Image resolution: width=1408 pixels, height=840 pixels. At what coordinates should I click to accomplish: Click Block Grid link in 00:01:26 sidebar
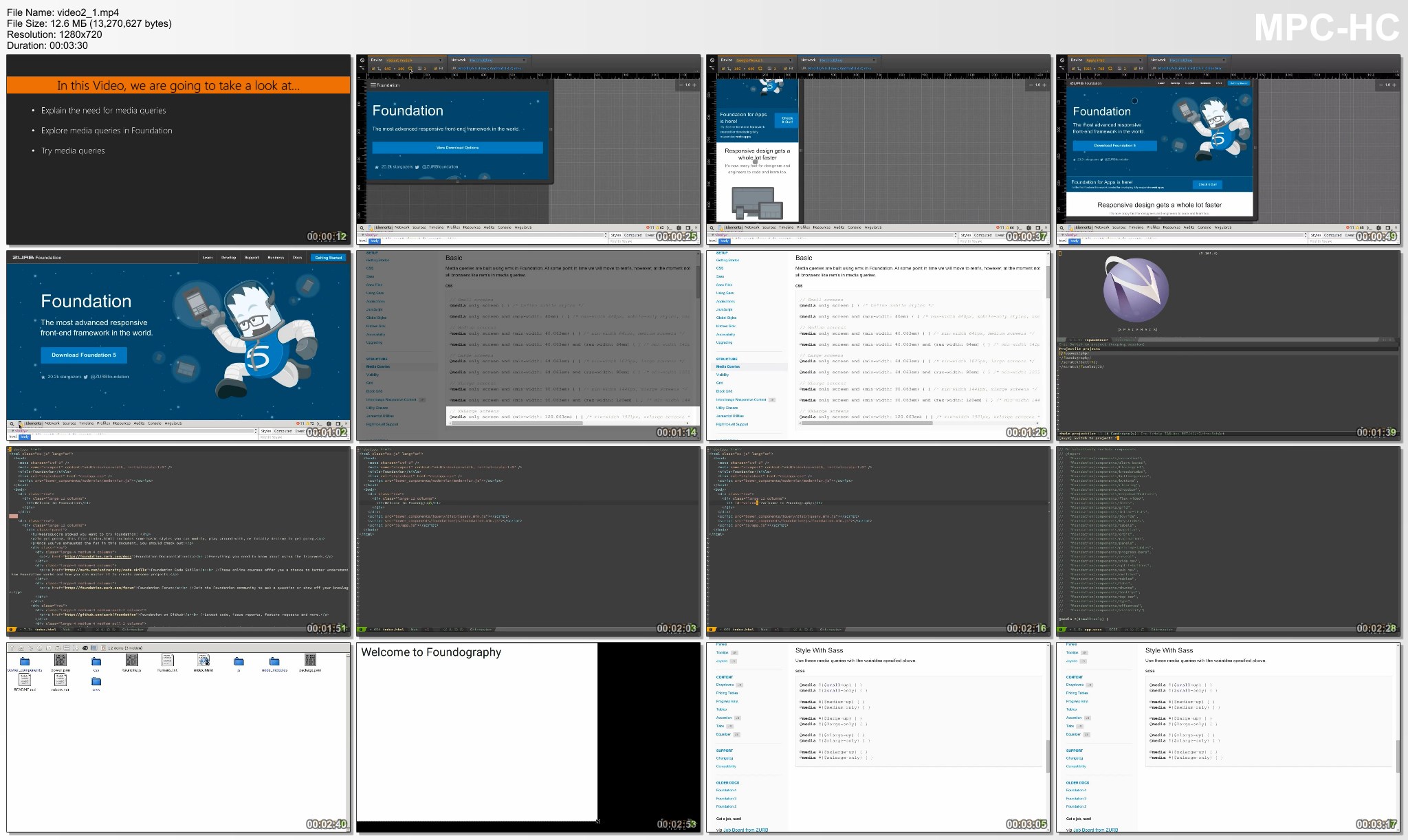(723, 391)
